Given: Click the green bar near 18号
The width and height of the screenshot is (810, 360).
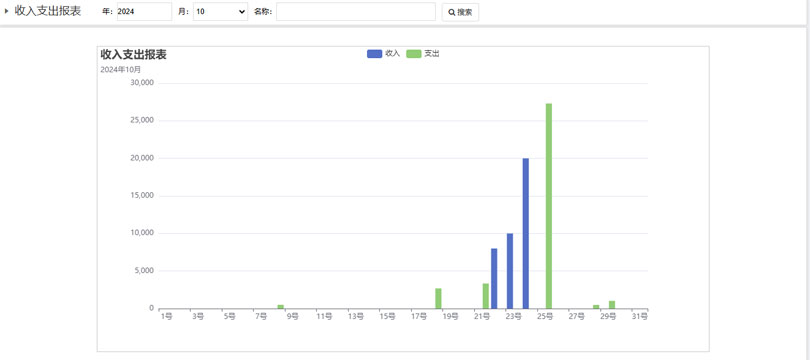Looking at the screenshot, I should pyautogui.click(x=438, y=299).
